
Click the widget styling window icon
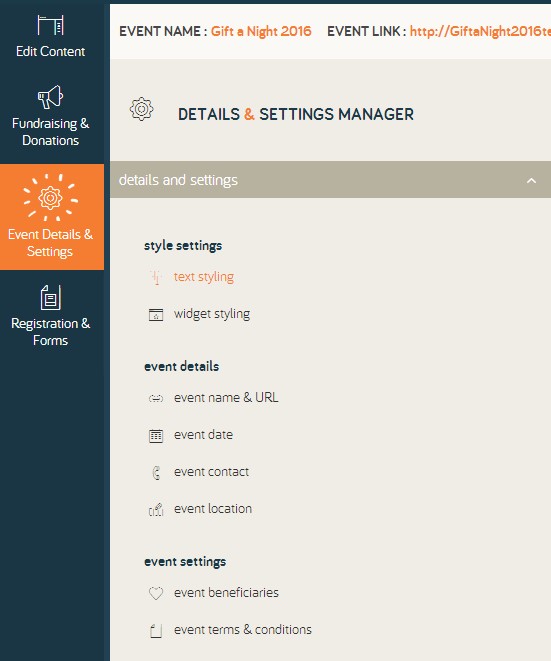[x=156, y=314]
